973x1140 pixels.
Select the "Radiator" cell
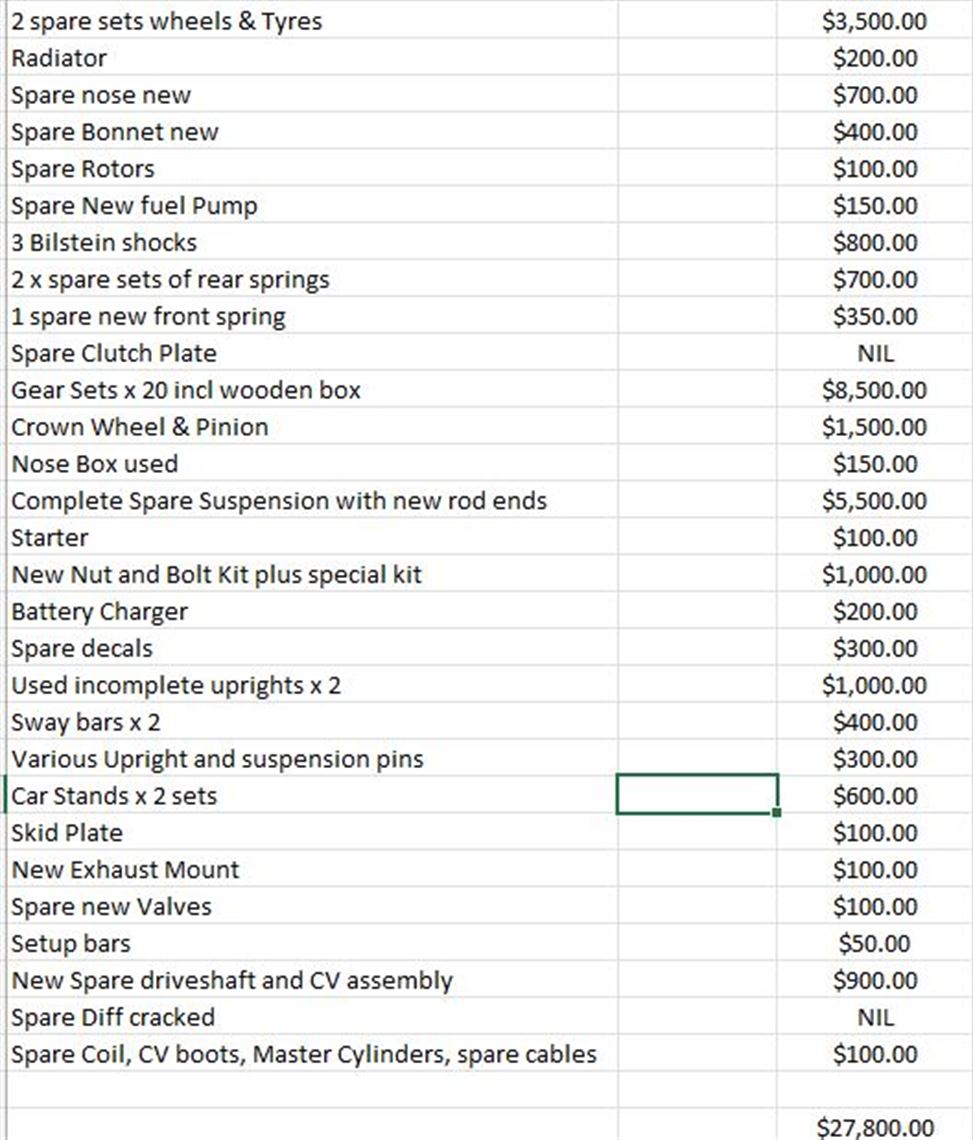click(x=60, y=58)
